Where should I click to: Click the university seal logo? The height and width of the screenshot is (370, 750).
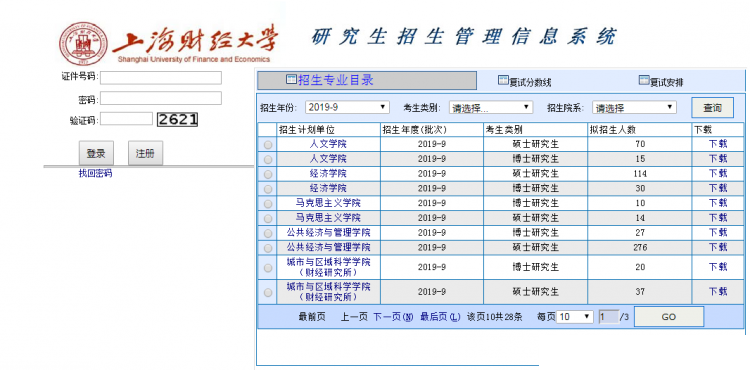[x=84, y=44]
